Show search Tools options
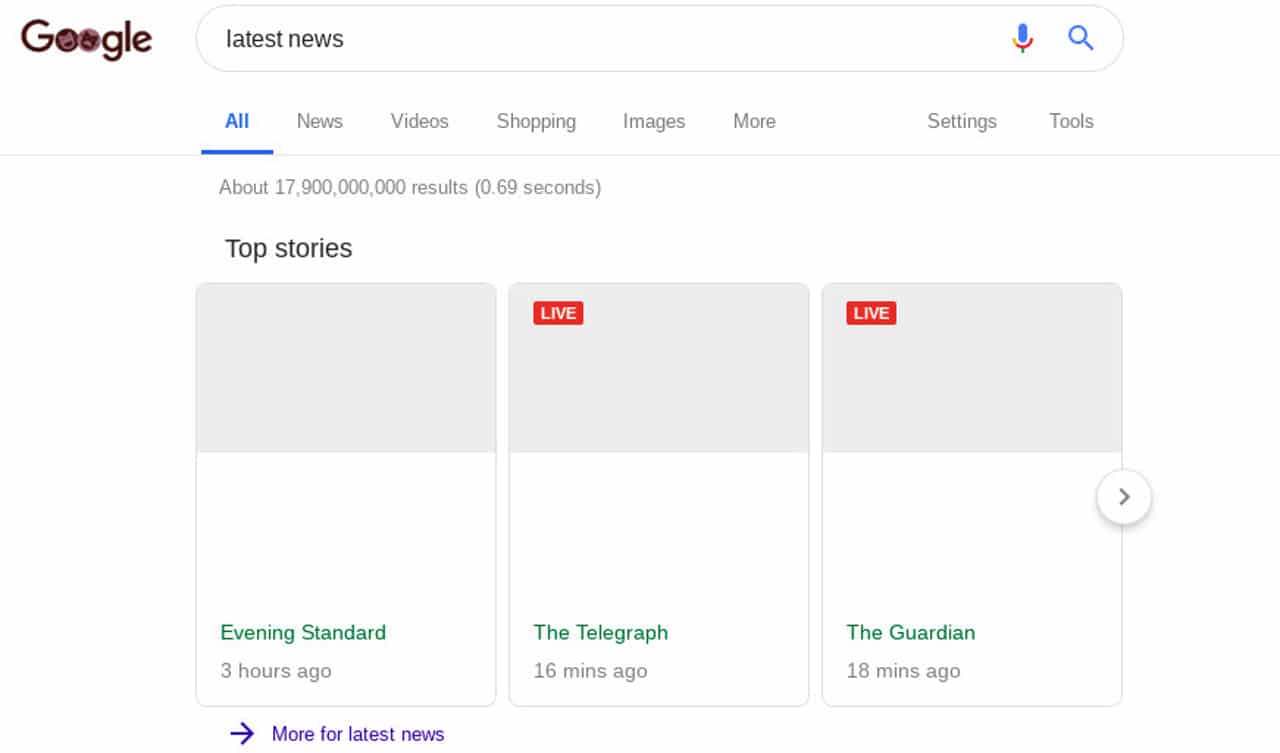This screenshot has height=753, width=1280. tap(1070, 121)
